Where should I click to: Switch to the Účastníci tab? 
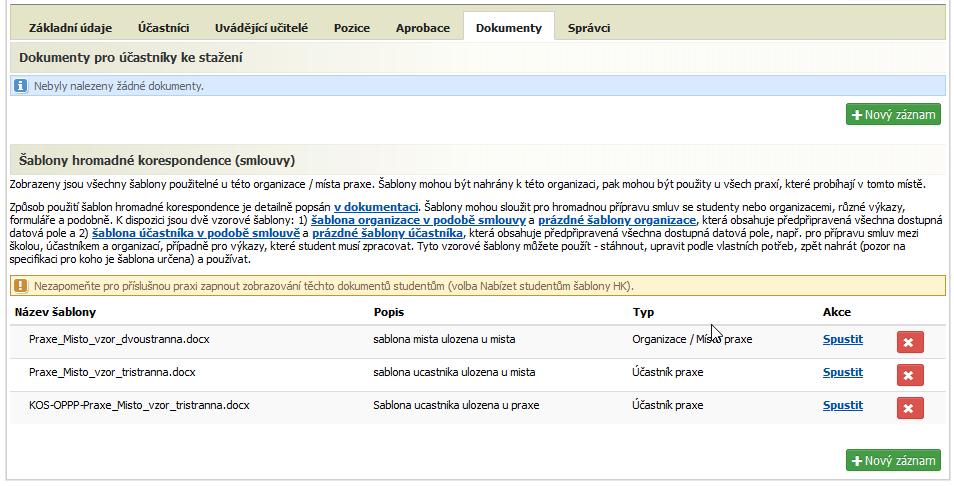click(x=164, y=28)
